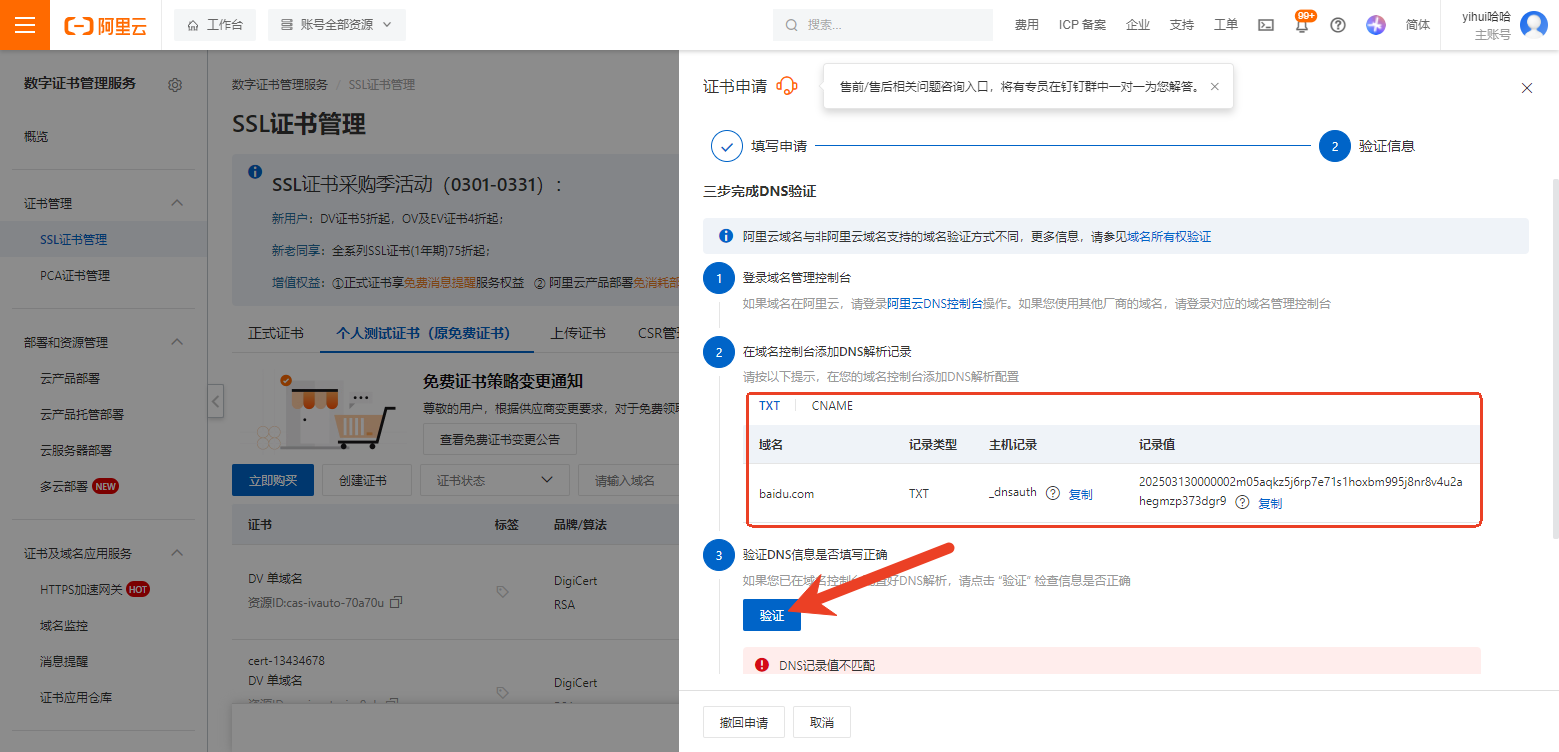This screenshot has height=752, width=1559.
Task: Dismiss the 售前/售后 consultation tooltip
Action: coord(1214,87)
